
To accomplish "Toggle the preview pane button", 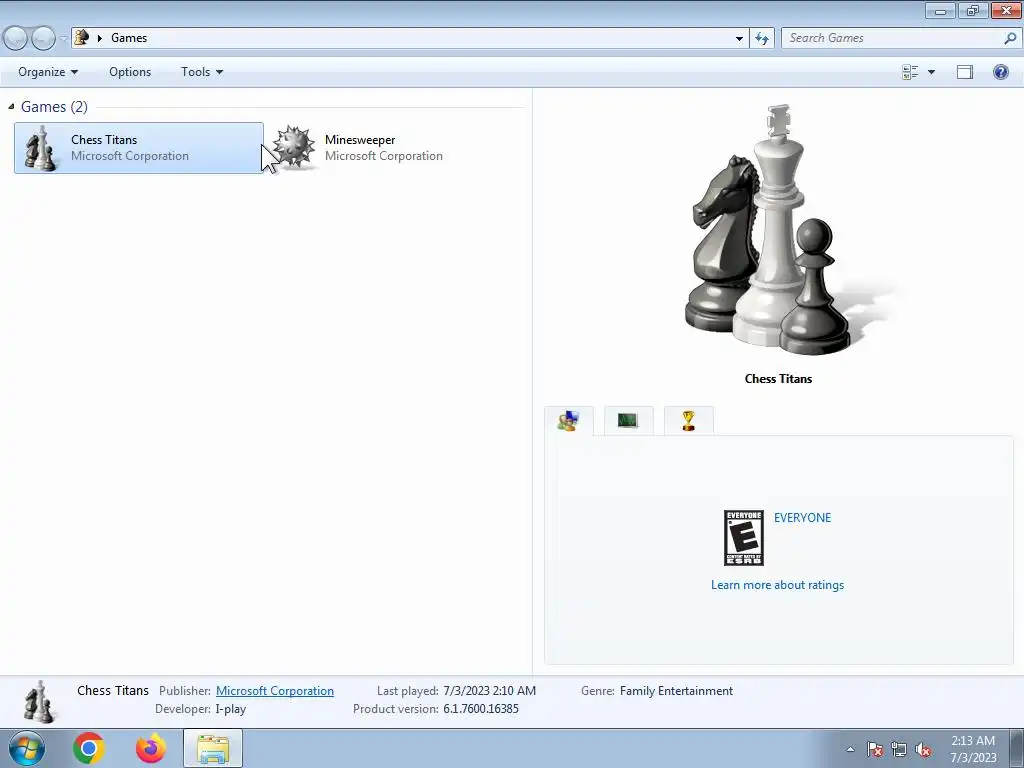I will (965, 72).
